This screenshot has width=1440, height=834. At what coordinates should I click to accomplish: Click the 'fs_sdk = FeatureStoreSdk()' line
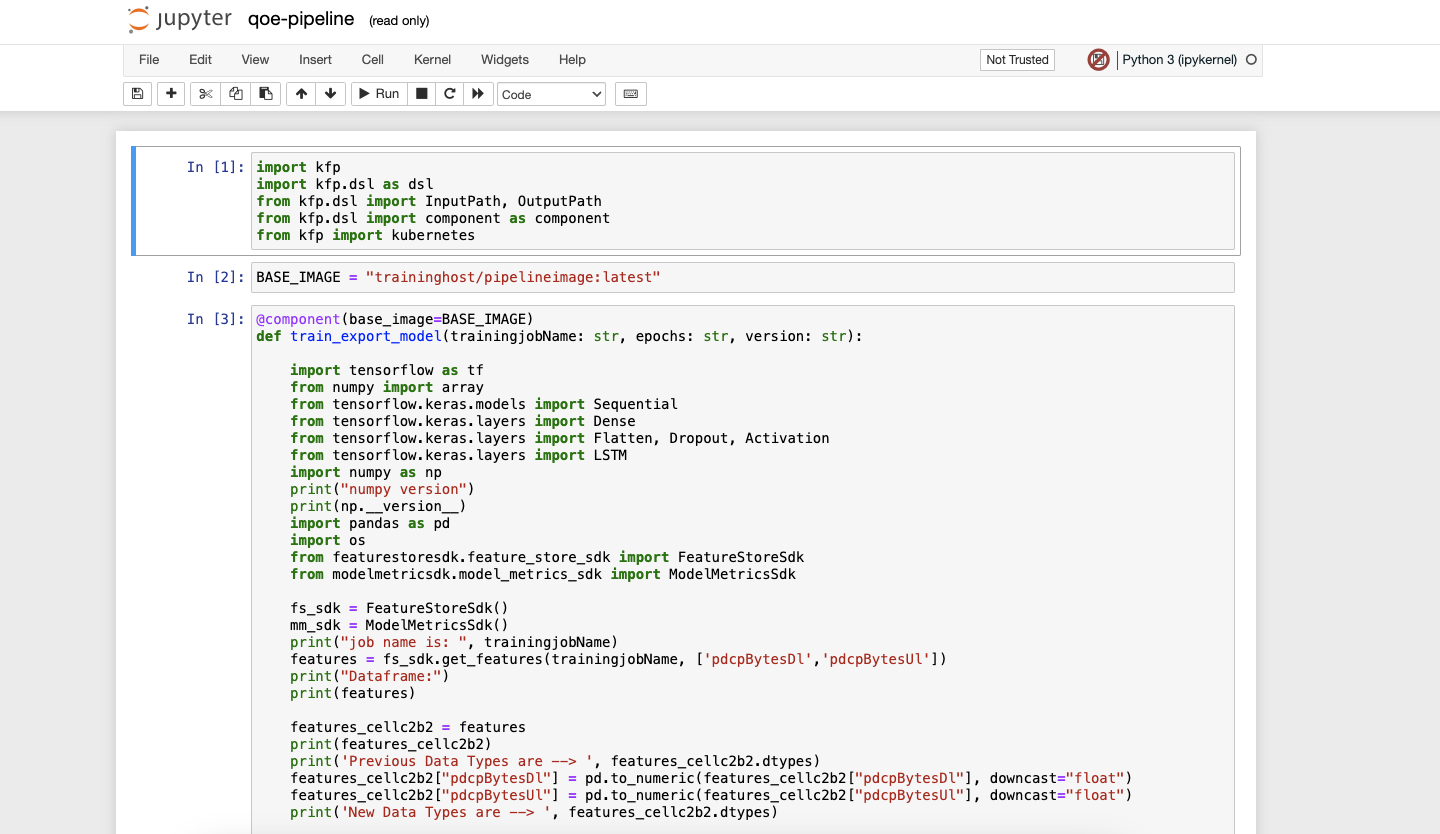399,608
